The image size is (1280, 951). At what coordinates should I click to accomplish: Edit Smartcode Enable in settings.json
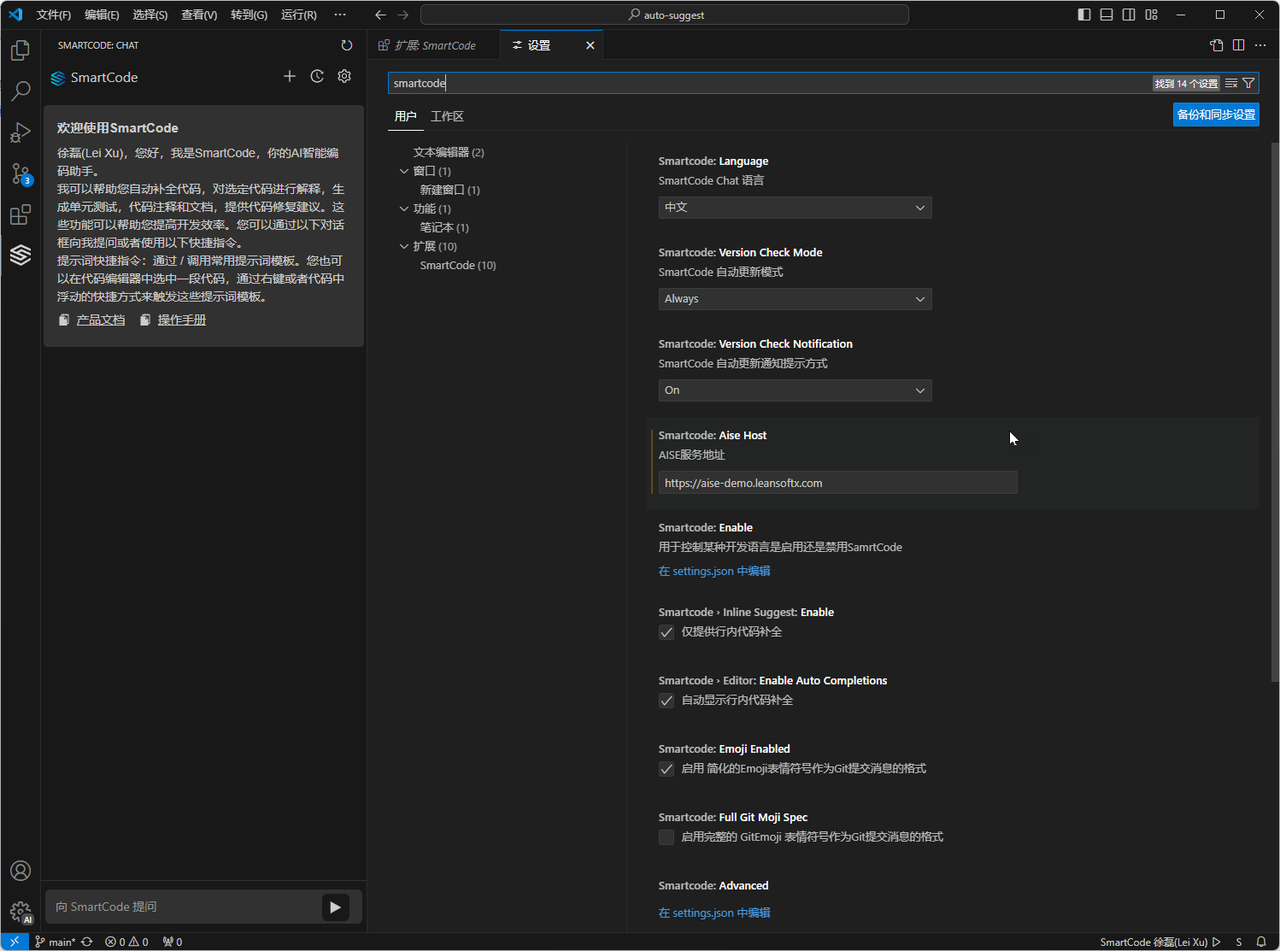click(714, 571)
